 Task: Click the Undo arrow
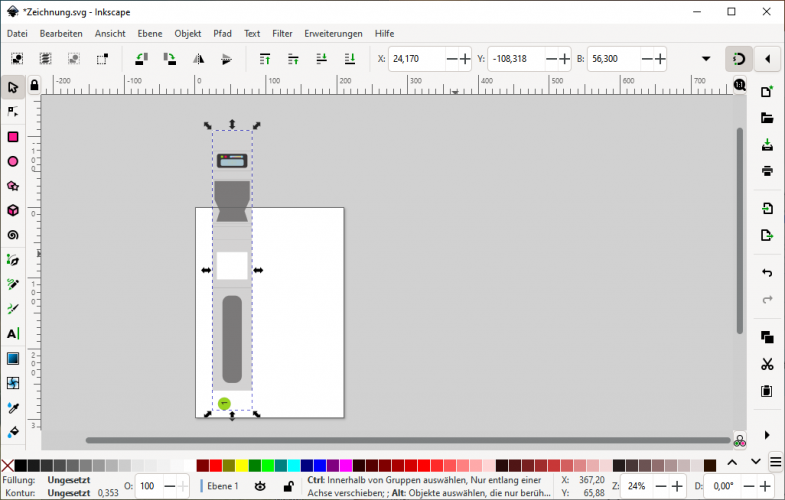point(767,273)
